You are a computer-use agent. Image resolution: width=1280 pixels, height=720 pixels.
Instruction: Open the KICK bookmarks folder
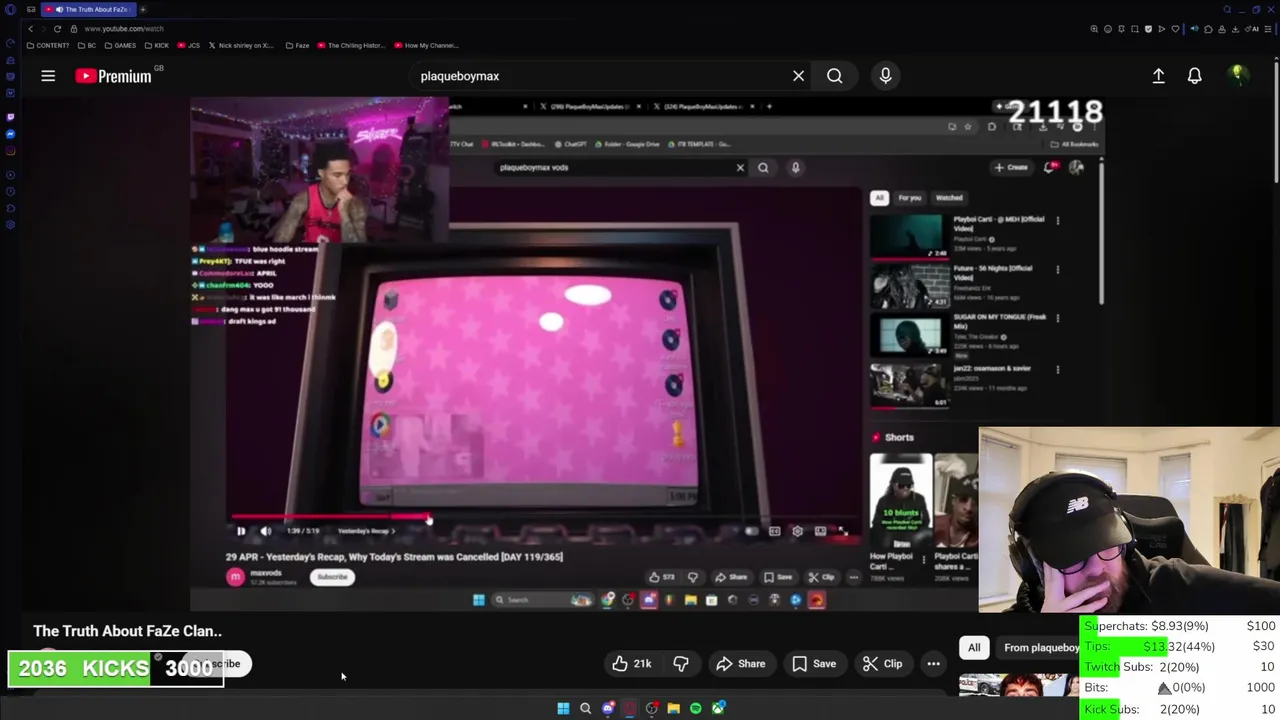pyautogui.click(x=157, y=45)
